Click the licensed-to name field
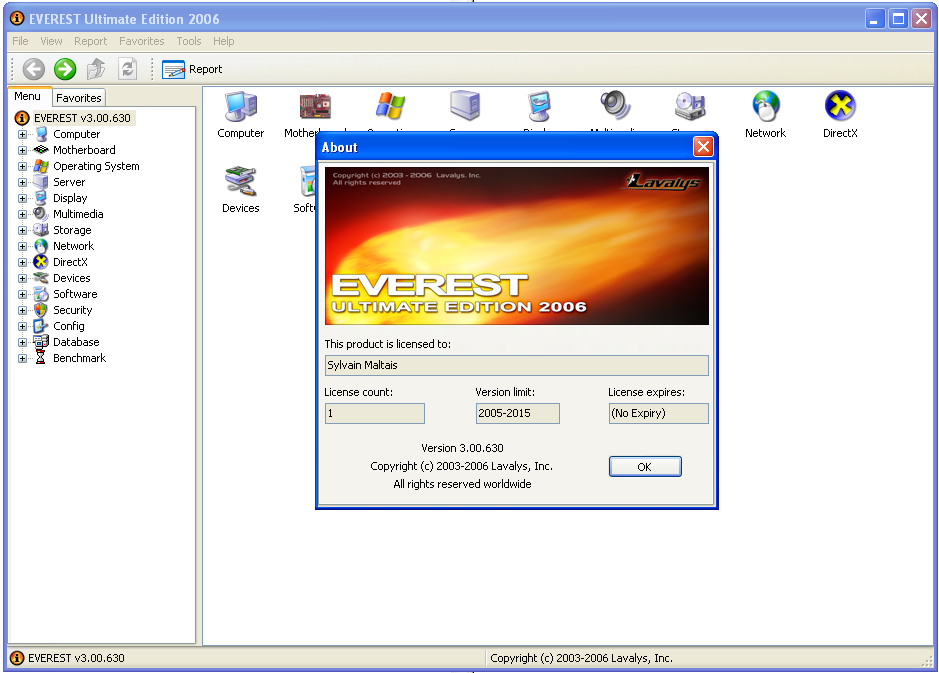This screenshot has width=939, height=673. click(516, 366)
